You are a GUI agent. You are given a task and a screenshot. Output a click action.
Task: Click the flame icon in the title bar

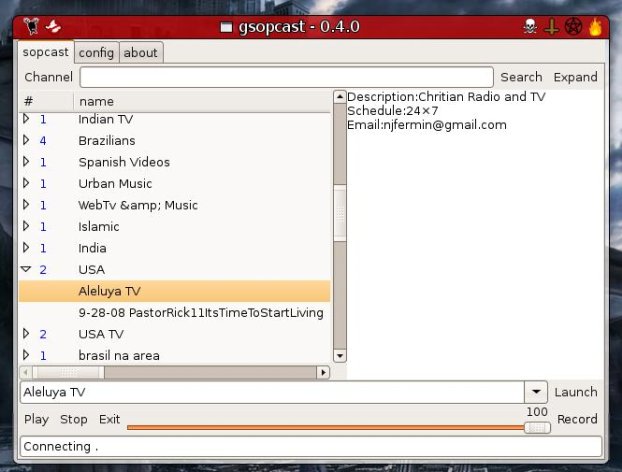click(x=595, y=27)
